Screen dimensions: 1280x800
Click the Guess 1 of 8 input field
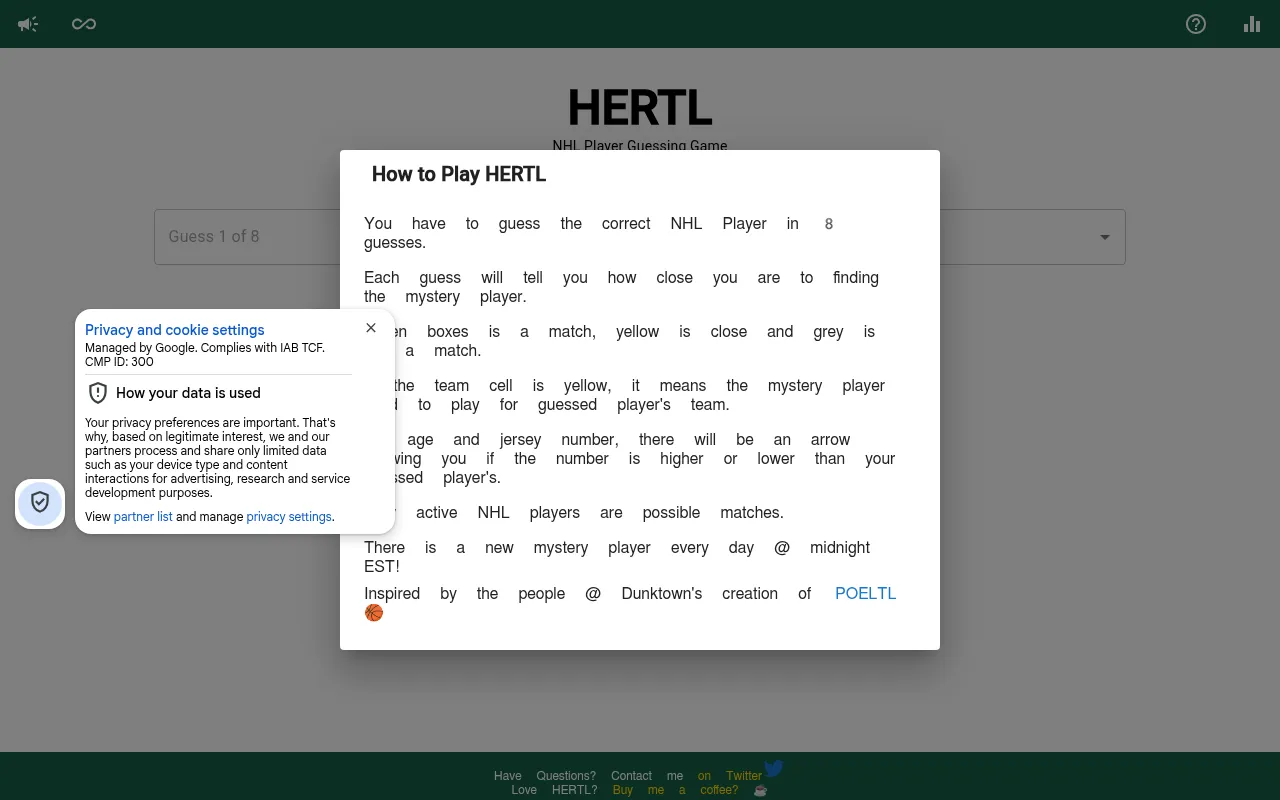pyautogui.click(x=640, y=237)
